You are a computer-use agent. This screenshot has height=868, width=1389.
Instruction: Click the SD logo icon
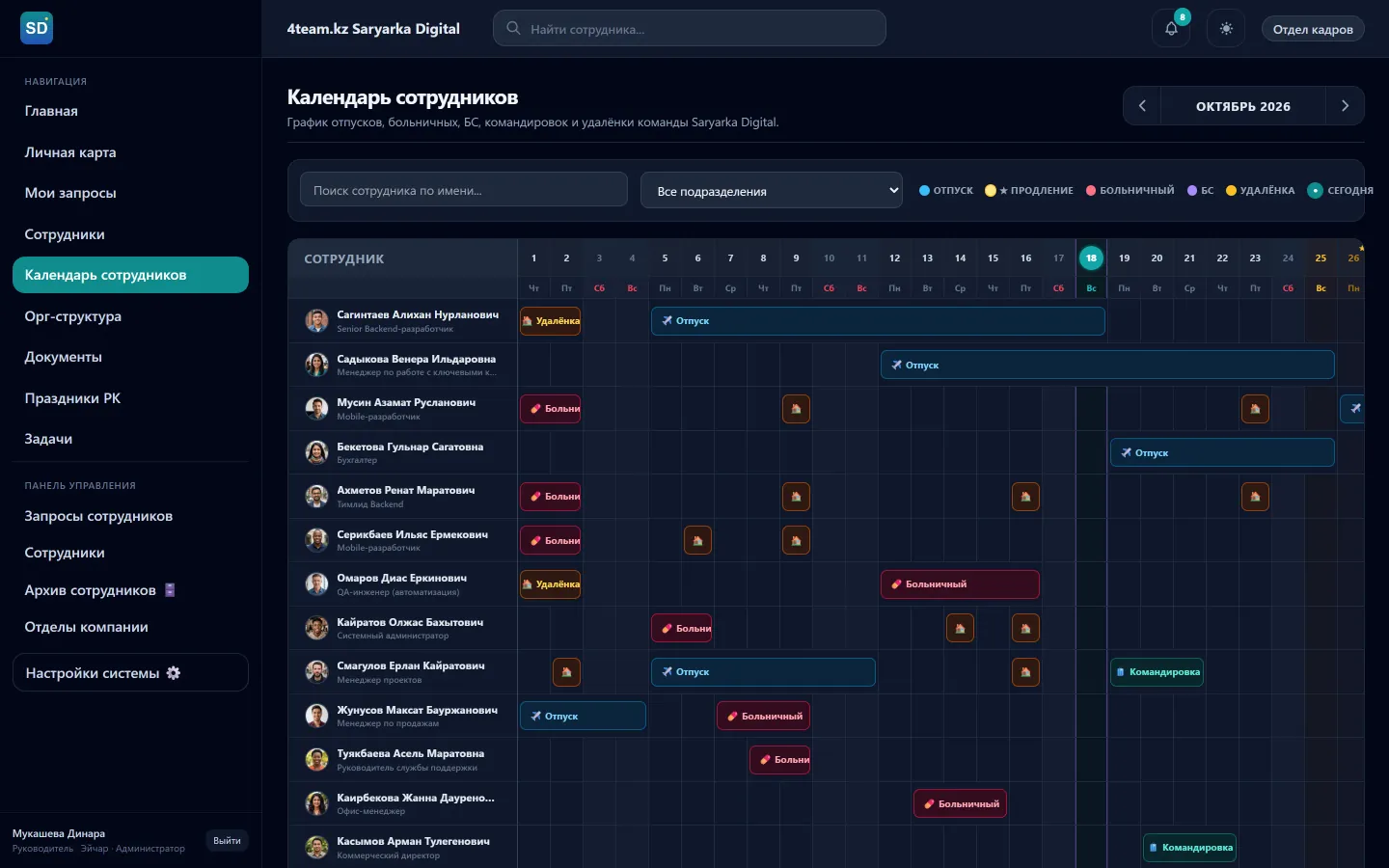point(37,28)
